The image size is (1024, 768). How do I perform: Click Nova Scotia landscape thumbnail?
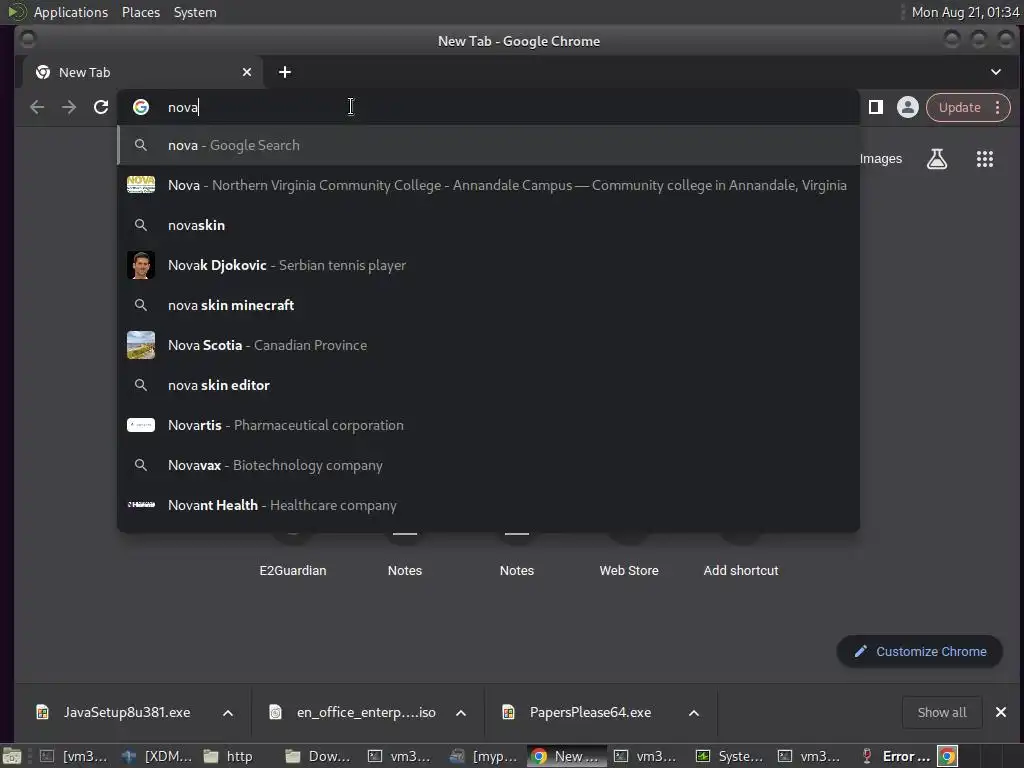140,345
